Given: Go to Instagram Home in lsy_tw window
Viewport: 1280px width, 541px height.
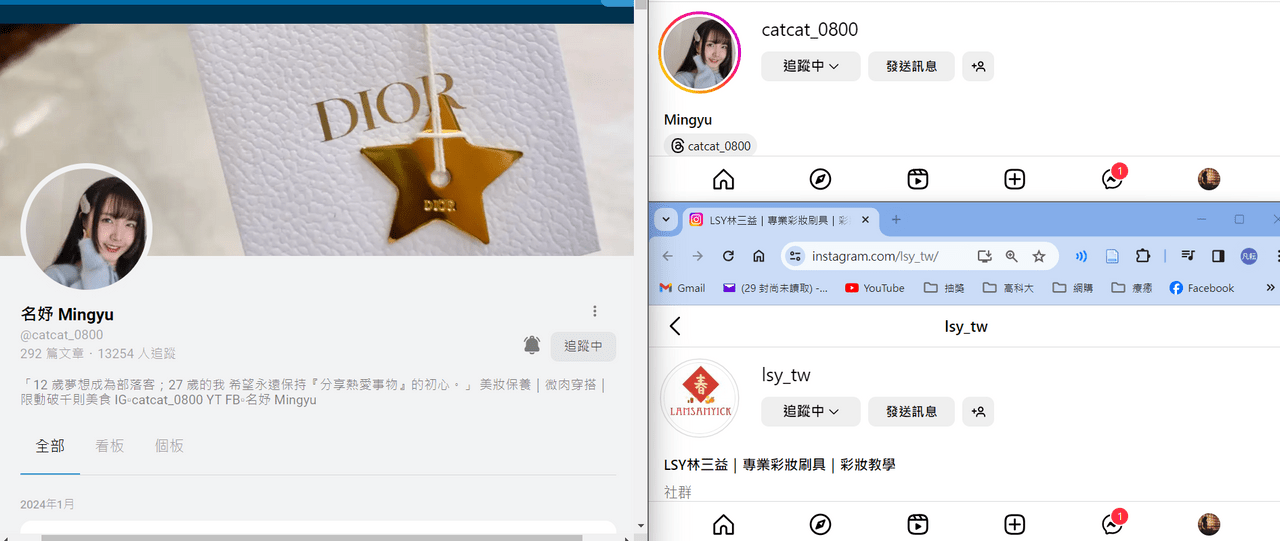Looking at the screenshot, I should pos(723,525).
